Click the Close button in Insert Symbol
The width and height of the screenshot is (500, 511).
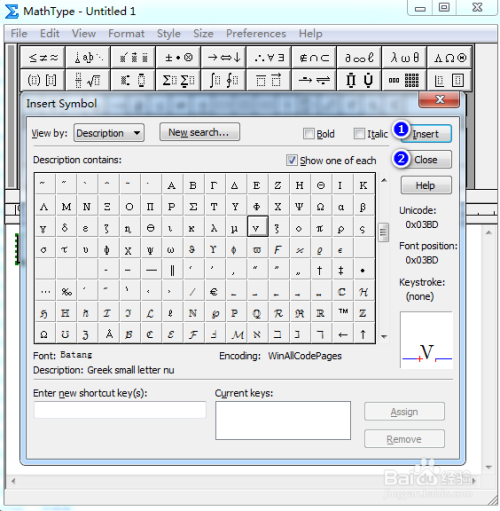pyautogui.click(x=426, y=160)
